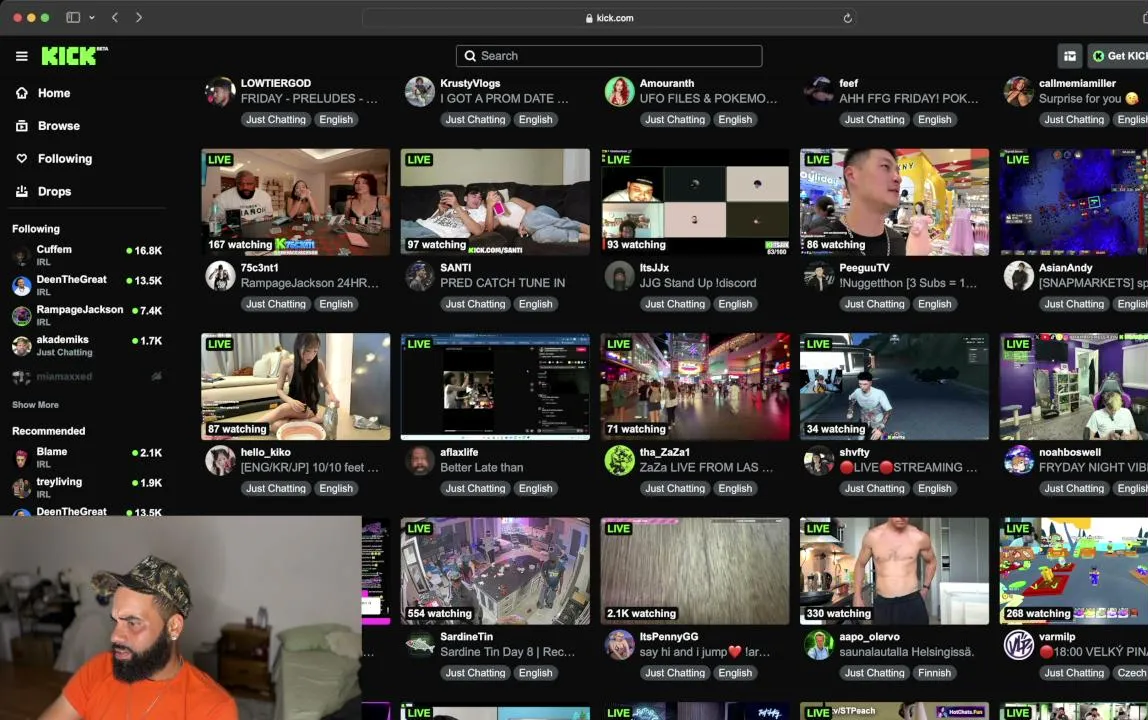Open 75c3nt1 stream thumbnail
This screenshot has height=720, width=1148.
tap(296, 202)
